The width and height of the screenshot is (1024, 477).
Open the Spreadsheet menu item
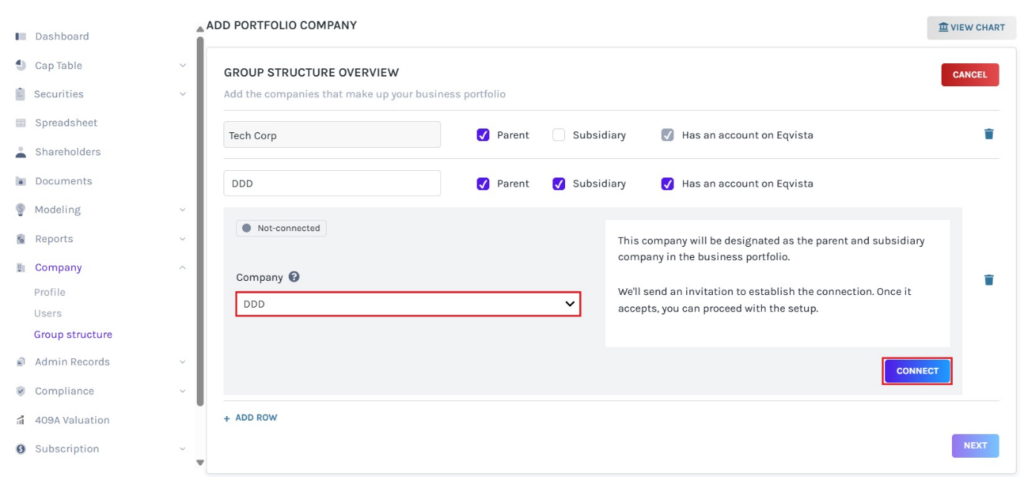(x=66, y=123)
